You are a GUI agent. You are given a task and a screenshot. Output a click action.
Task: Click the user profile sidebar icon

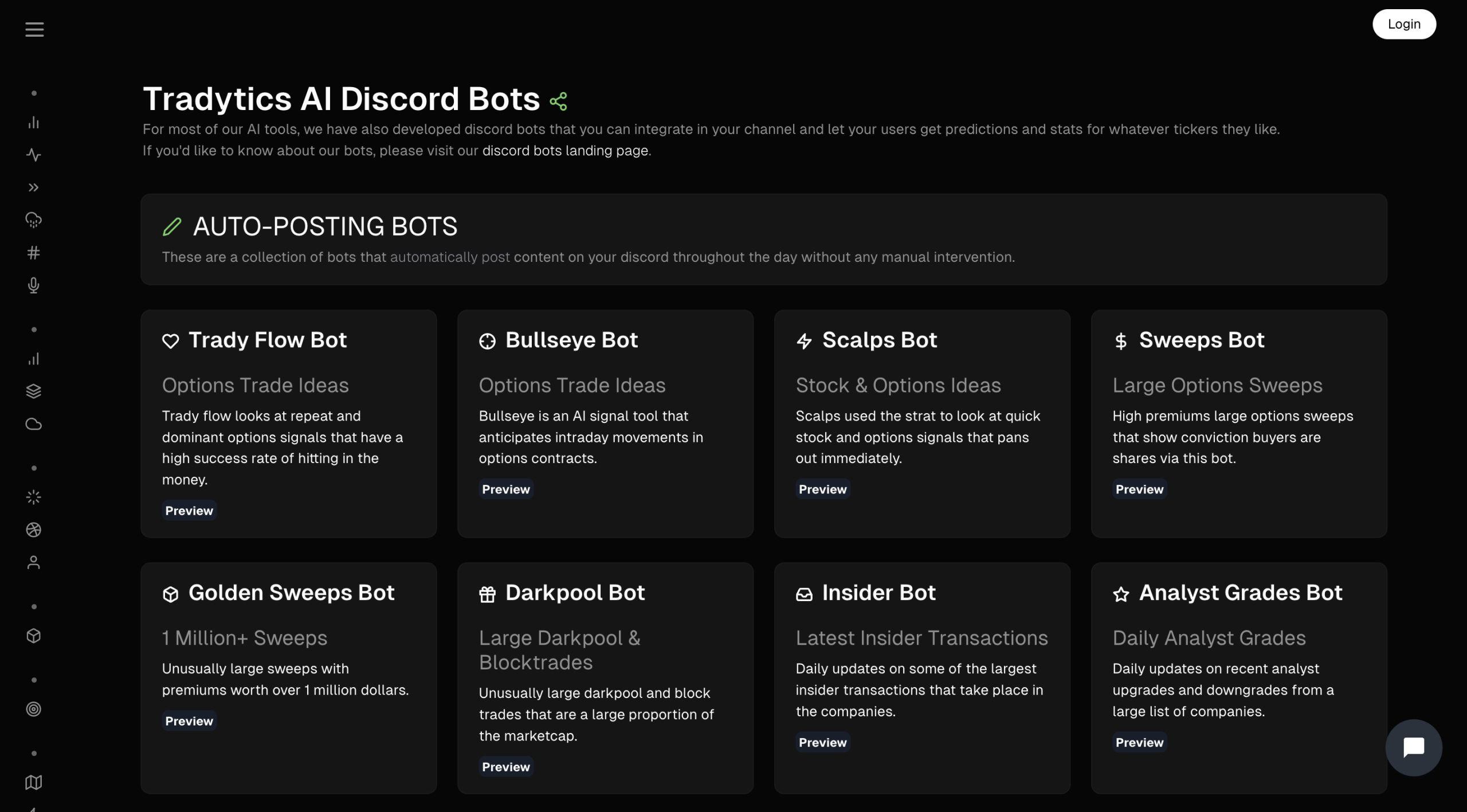click(x=34, y=562)
